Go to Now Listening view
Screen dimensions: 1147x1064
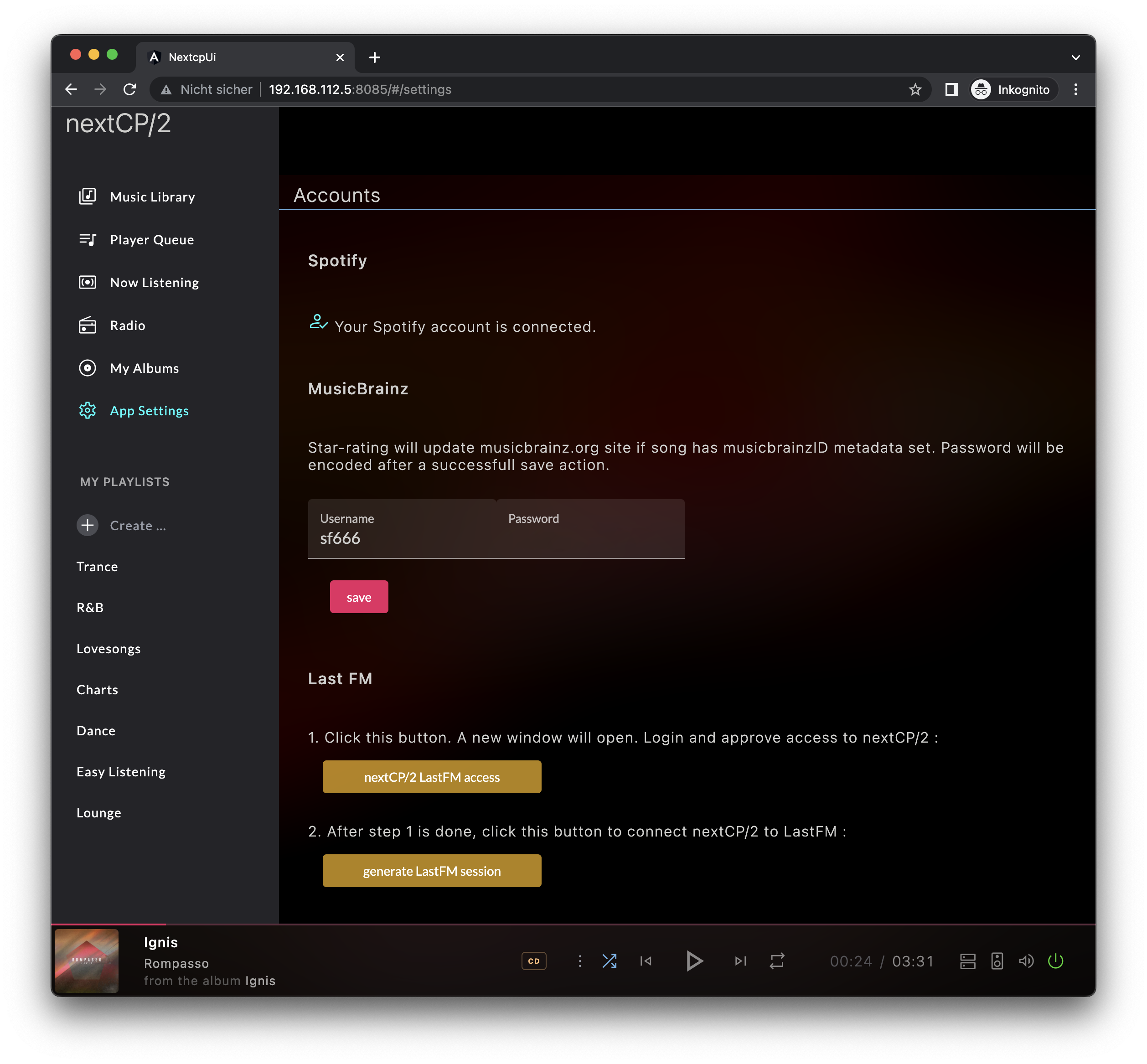(x=154, y=283)
